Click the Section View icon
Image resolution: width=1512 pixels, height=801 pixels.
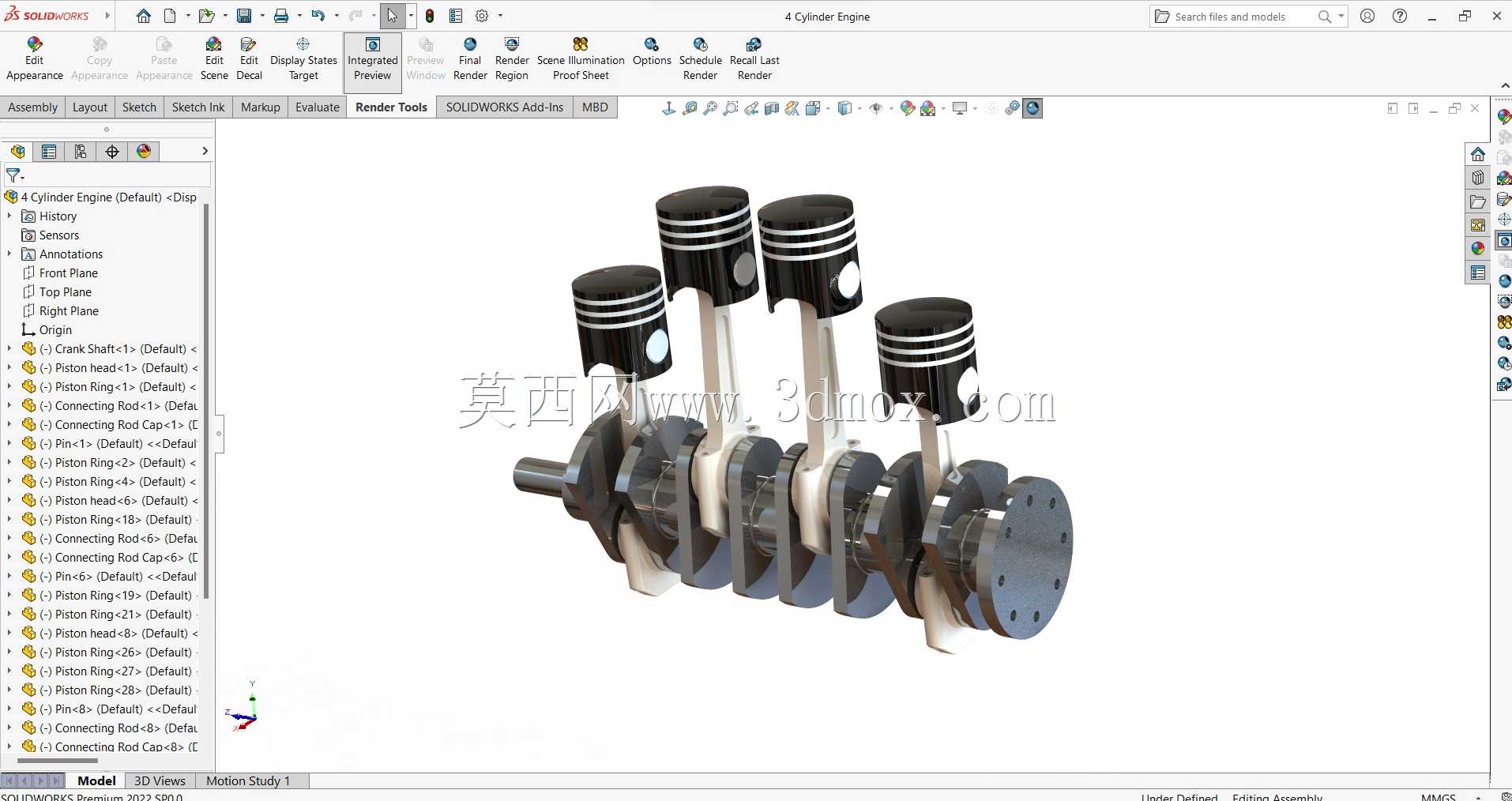772,108
